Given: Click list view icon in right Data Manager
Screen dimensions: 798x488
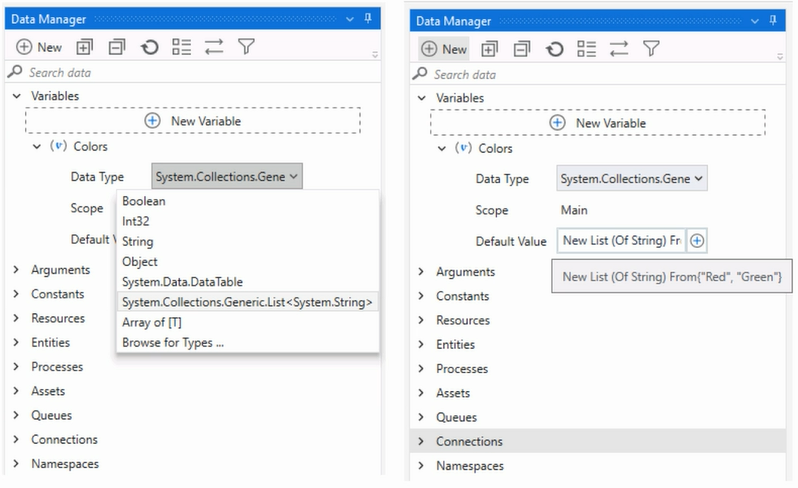Looking at the screenshot, I should (587, 49).
